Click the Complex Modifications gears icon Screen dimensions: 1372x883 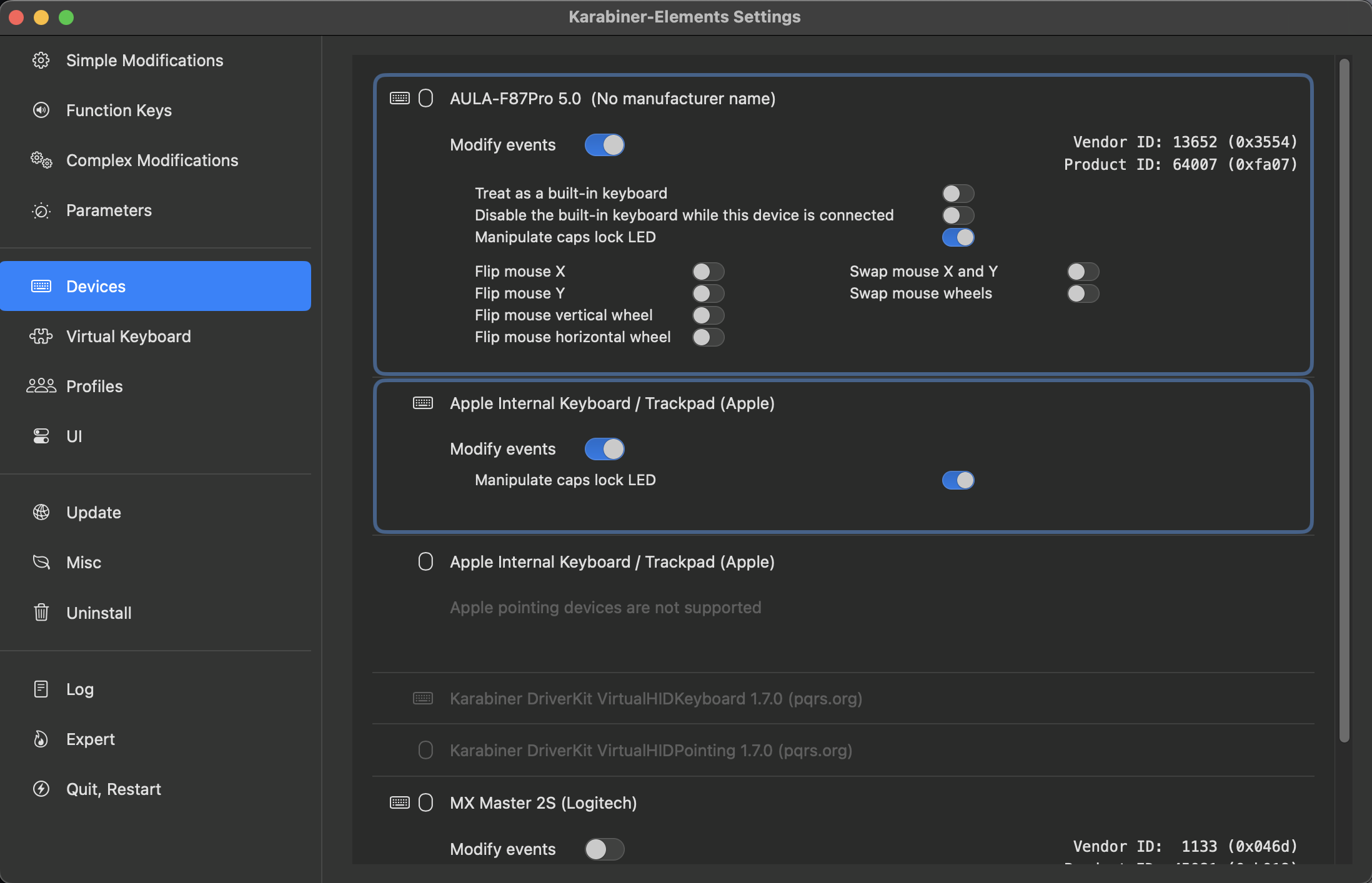(41, 160)
